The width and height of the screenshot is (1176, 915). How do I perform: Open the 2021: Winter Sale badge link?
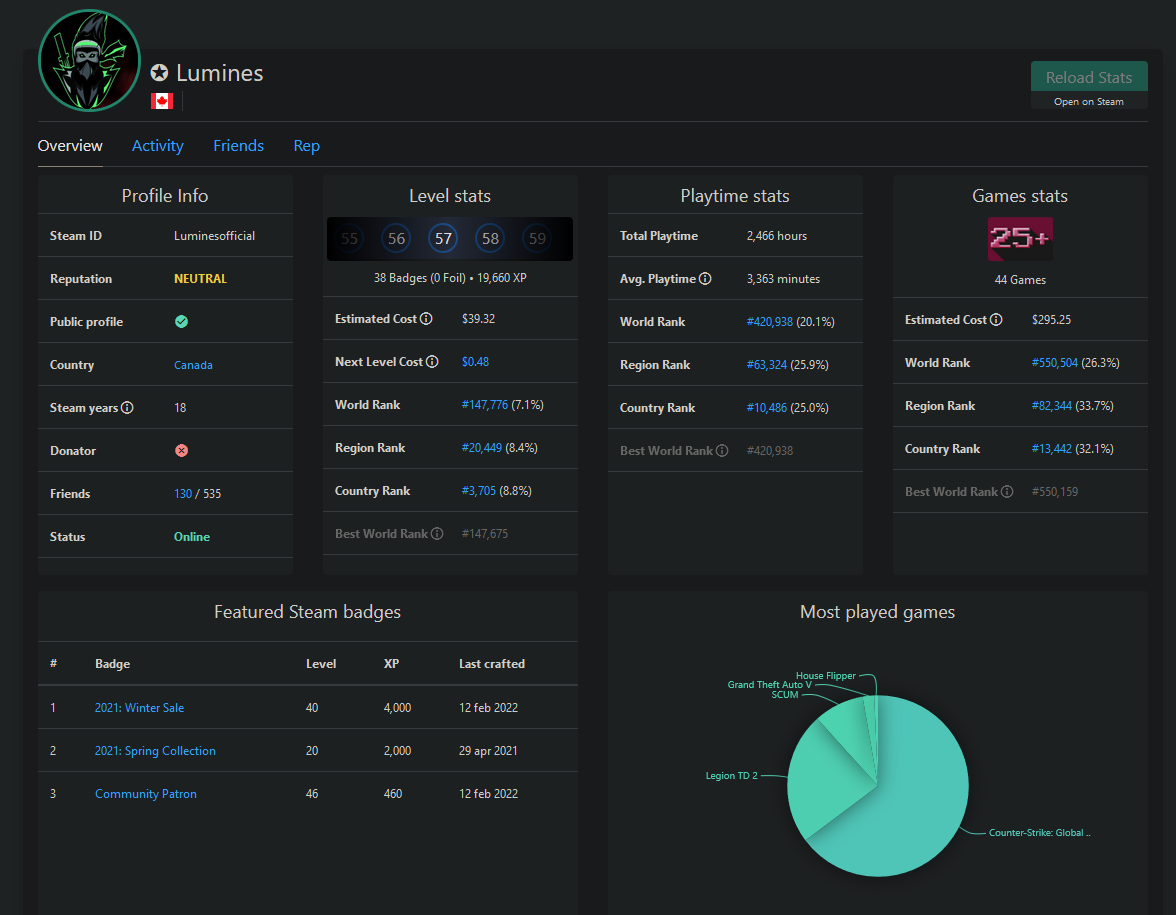[140, 708]
